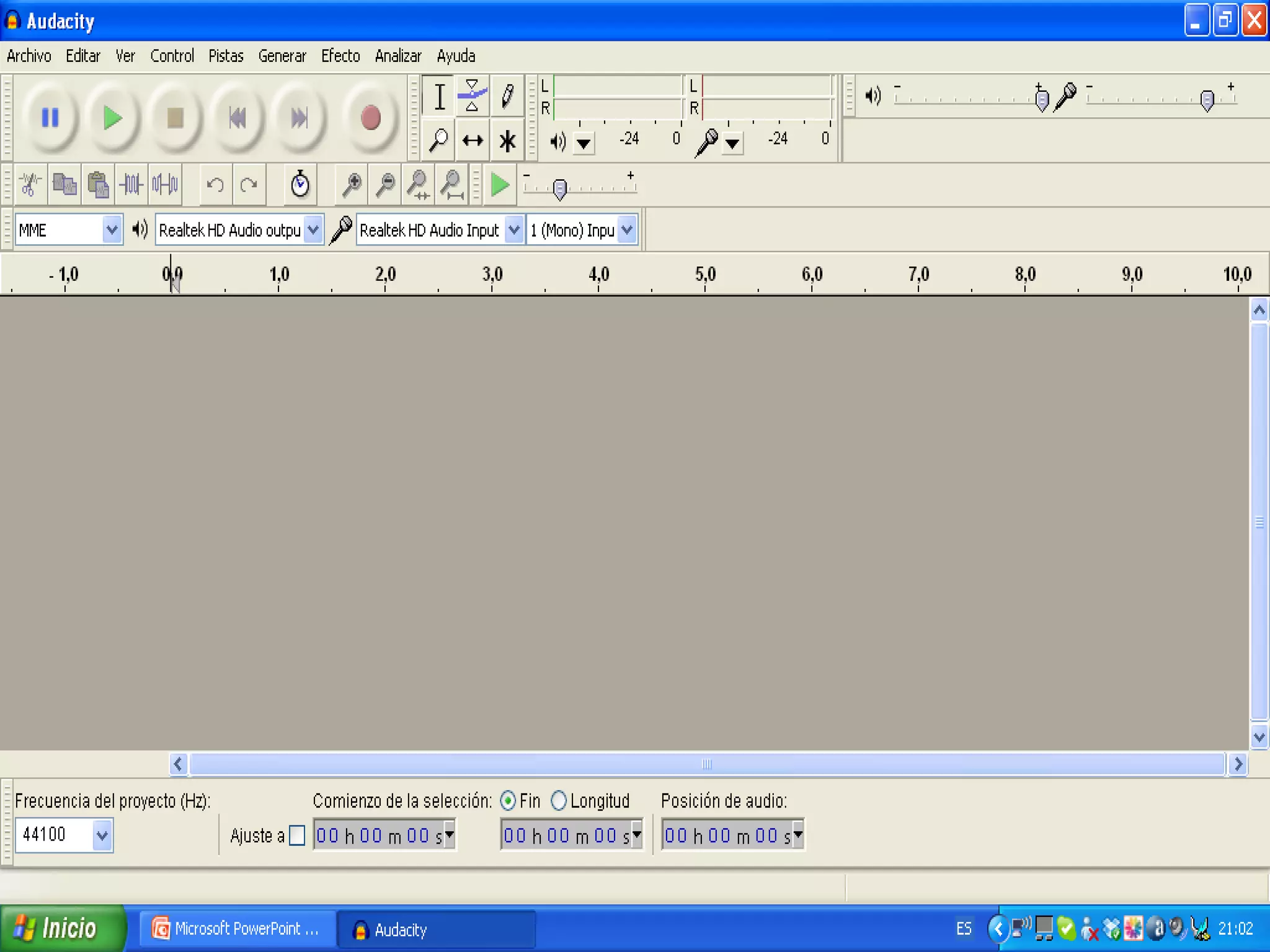Click the Silence audio icon
The height and width of the screenshot is (952, 1270).
tap(165, 184)
